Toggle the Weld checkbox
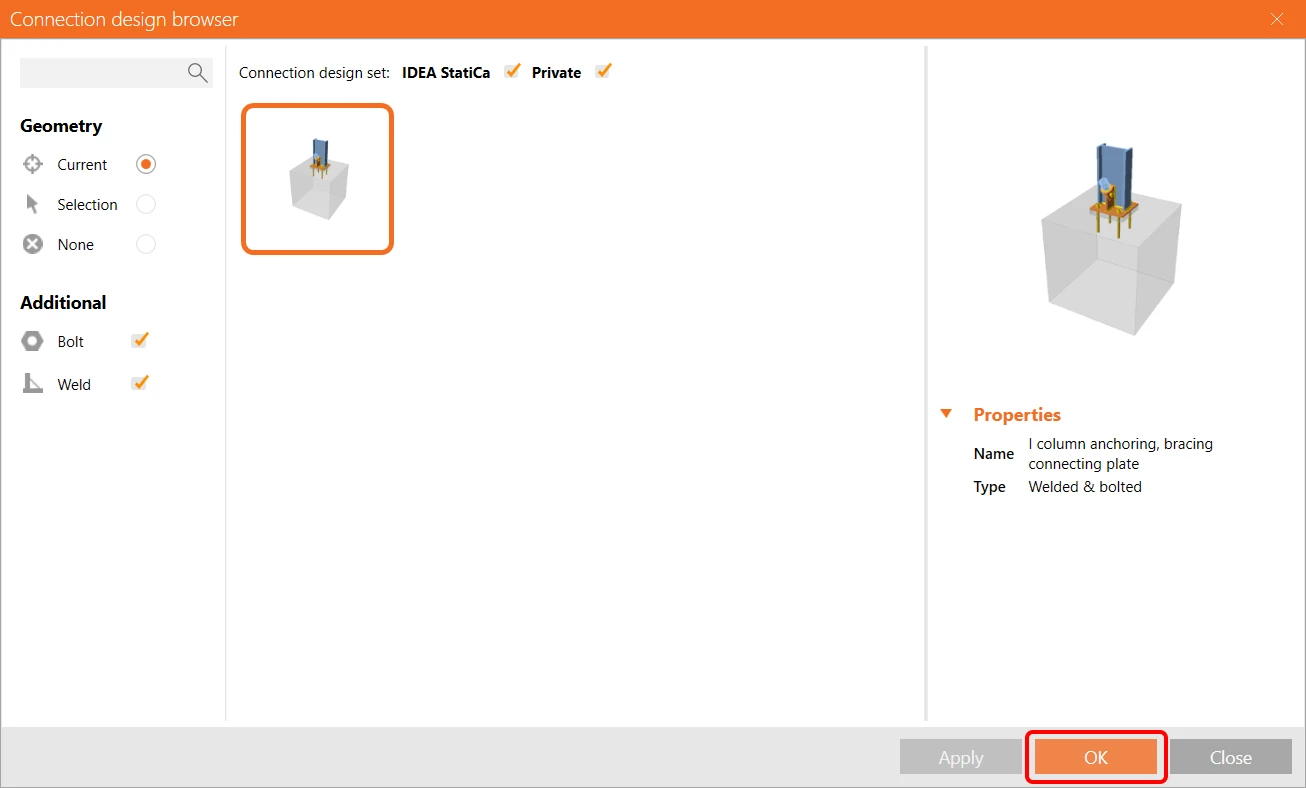This screenshot has height=788, width=1306. (140, 383)
